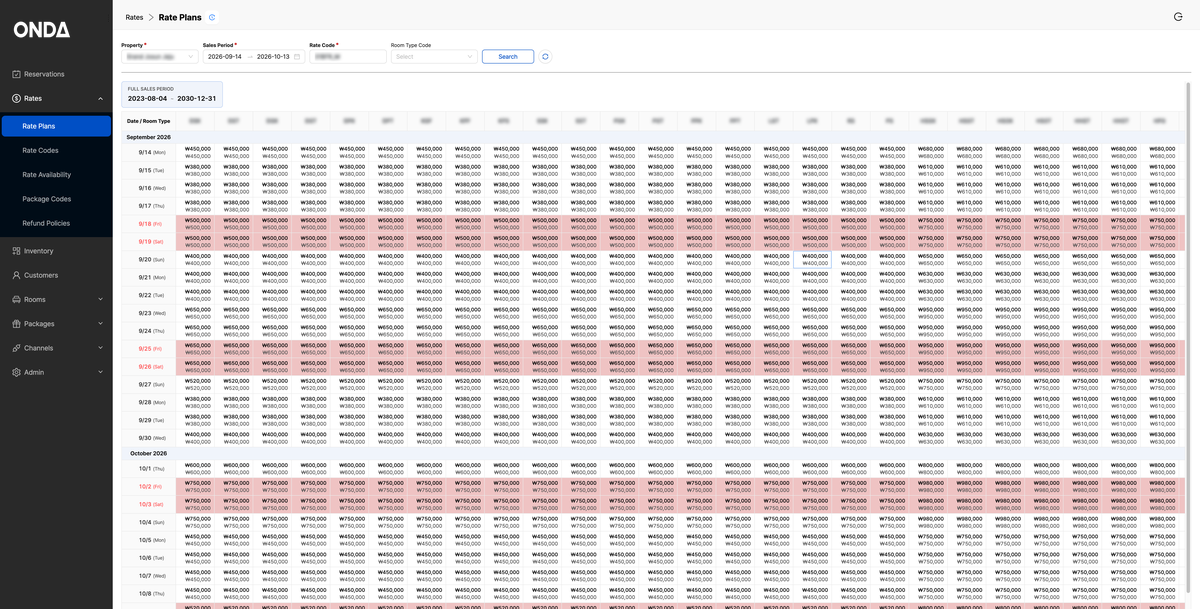Click the Sales Period start date 2026-09-14

224,57
